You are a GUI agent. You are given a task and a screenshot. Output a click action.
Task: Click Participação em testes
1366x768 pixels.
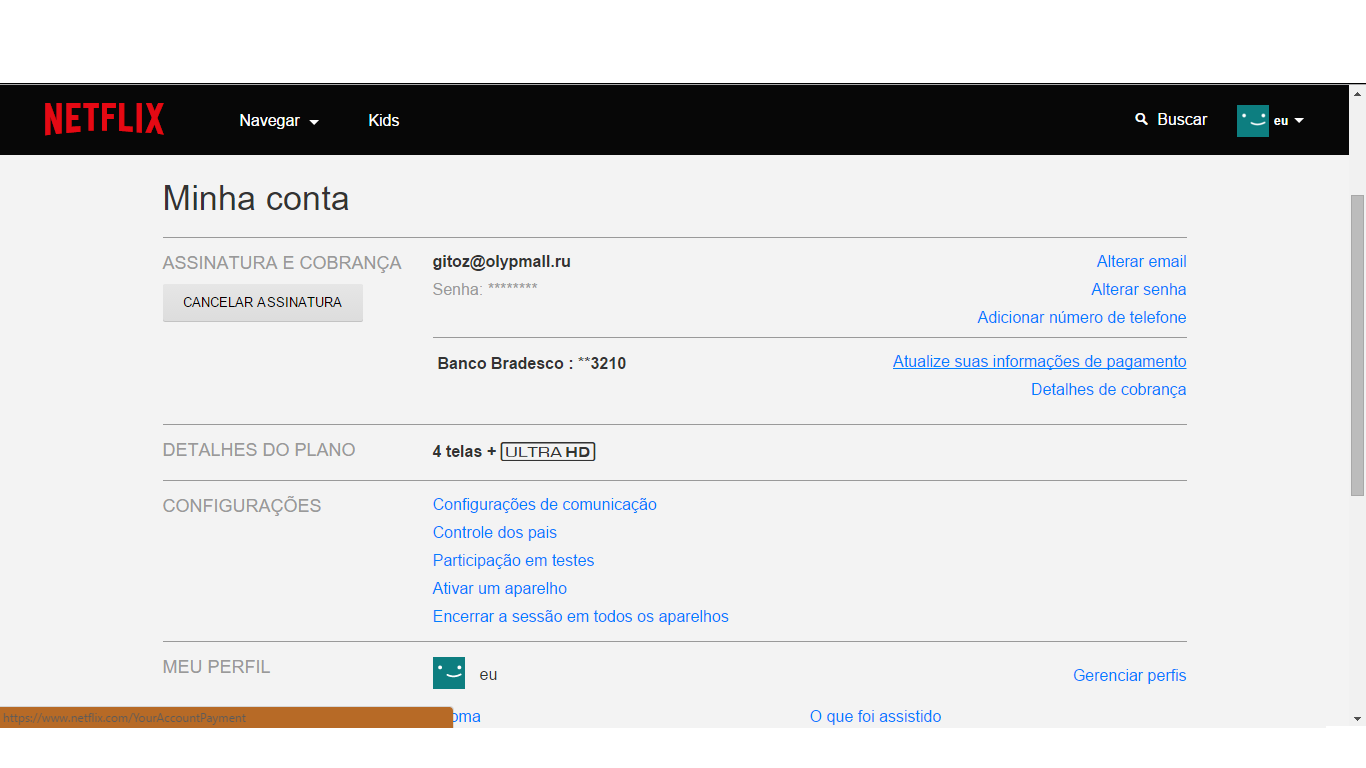click(x=514, y=560)
